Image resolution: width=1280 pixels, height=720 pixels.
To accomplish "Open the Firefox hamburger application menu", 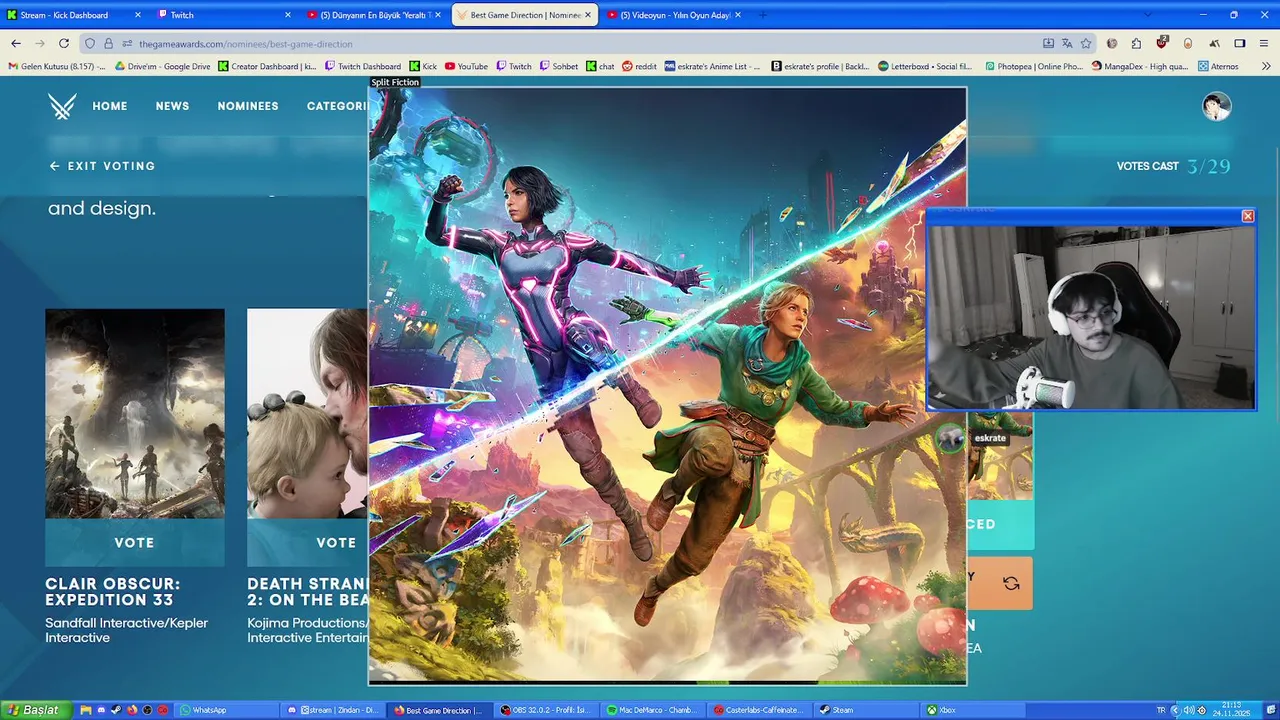I will point(1265,44).
